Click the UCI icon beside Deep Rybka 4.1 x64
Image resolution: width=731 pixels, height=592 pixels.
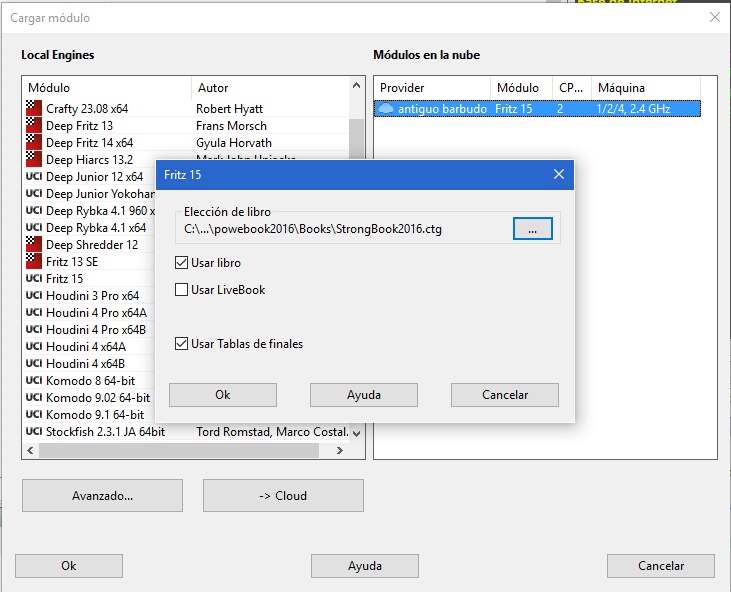(x=34, y=227)
